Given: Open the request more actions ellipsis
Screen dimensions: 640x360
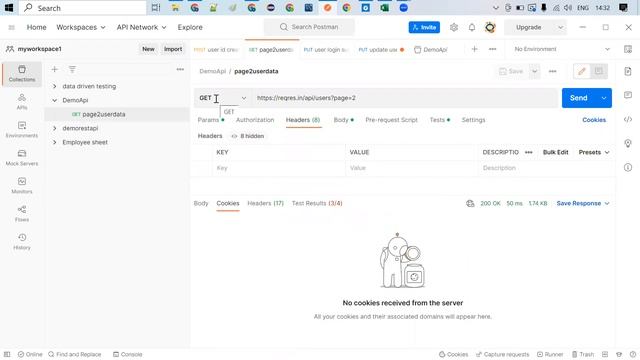Looking at the screenshot, I should [x=552, y=71].
